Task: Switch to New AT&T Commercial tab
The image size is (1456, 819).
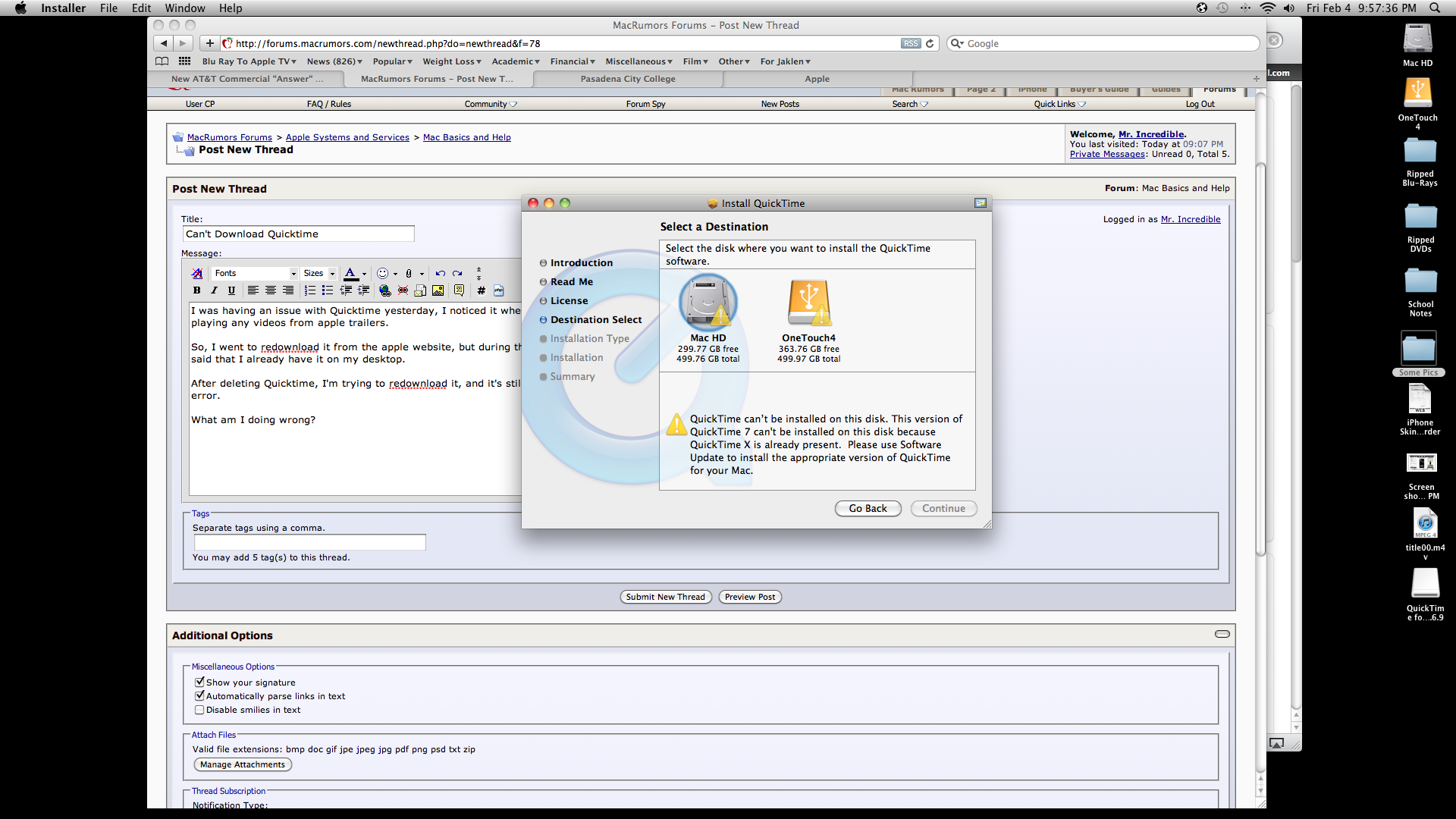Action: tap(247, 79)
